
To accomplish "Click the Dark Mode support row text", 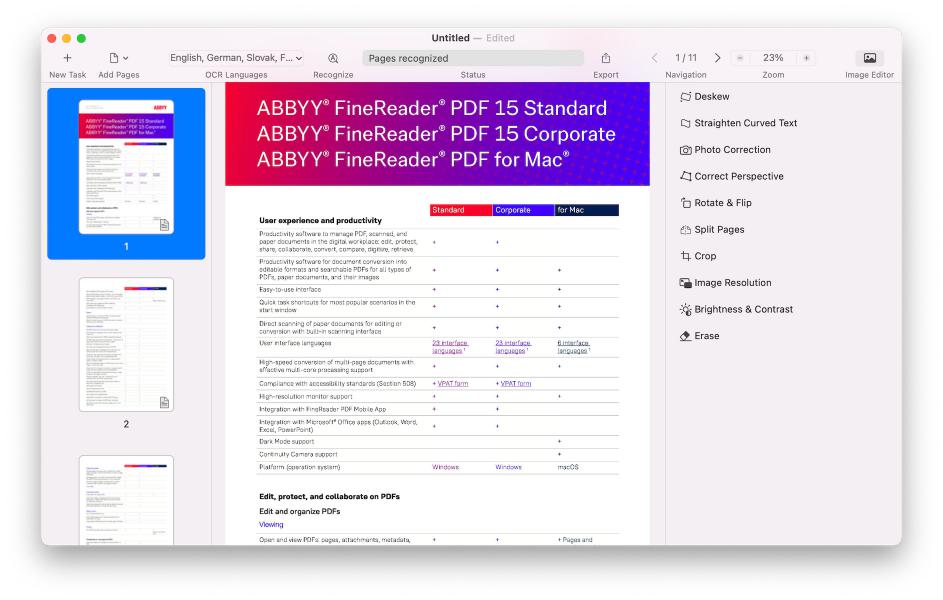I will pos(286,442).
